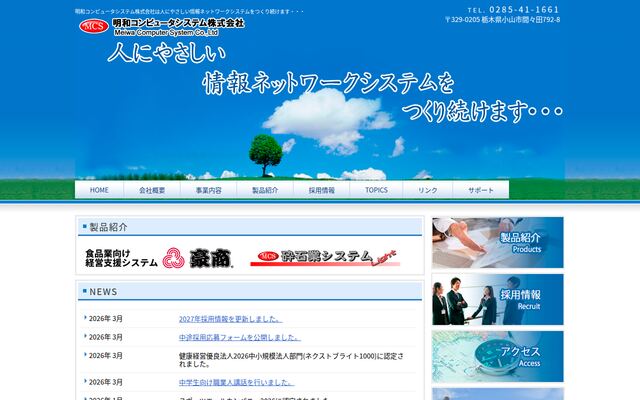The height and width of the screenshot is (400, 640).
Task: Click the 製品紹介 section heading
Action: click(x=108, y=227)
